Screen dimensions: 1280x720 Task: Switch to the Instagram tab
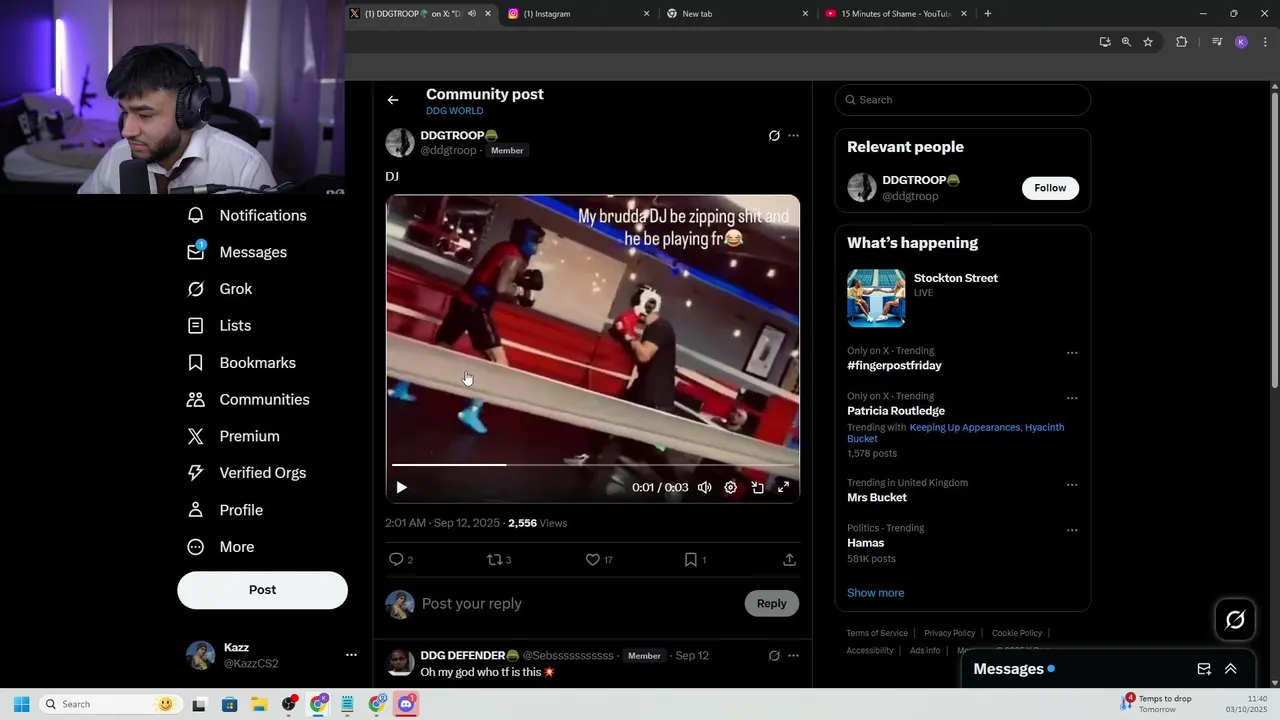pos(577,14)
